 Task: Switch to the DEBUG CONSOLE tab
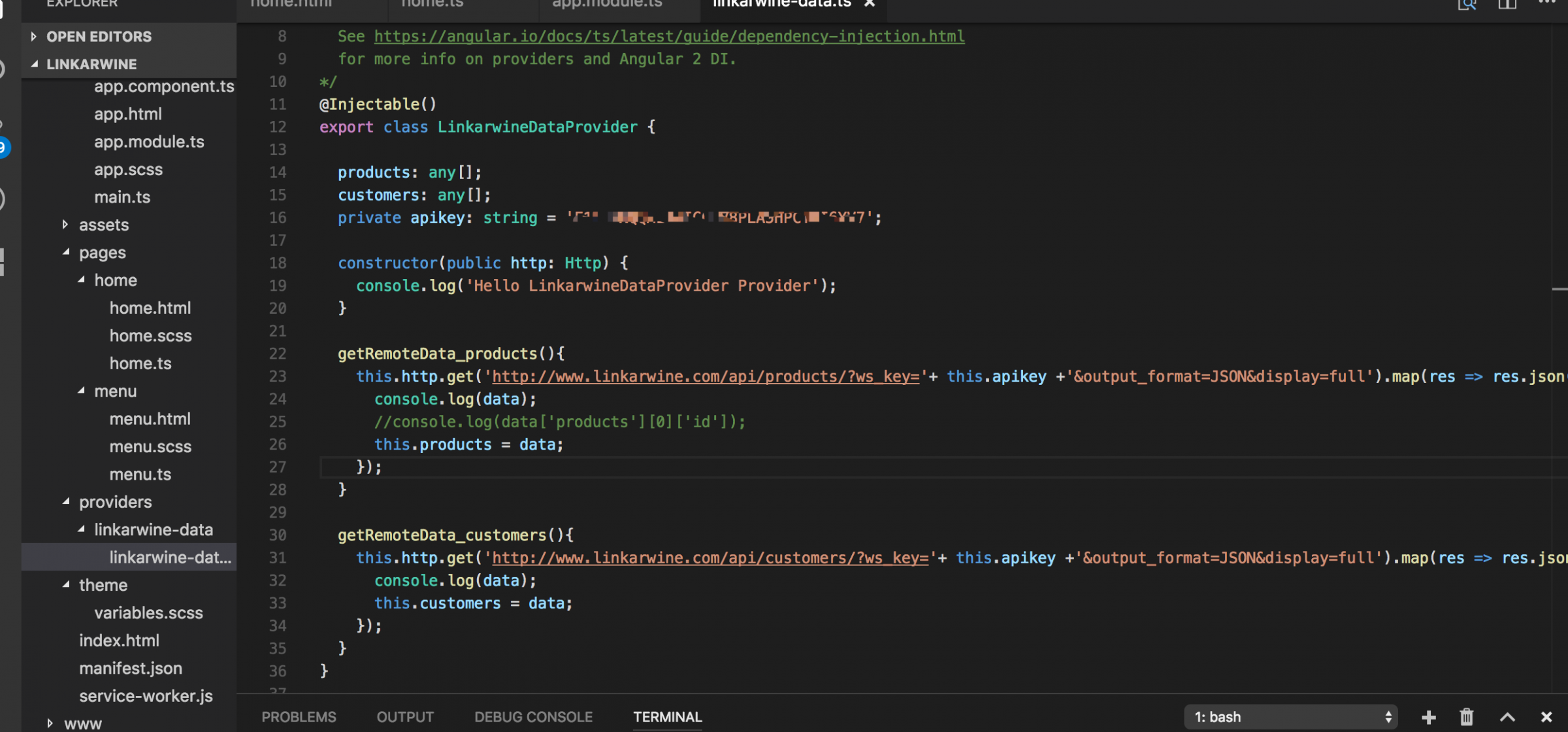click(x=533, y=717)
